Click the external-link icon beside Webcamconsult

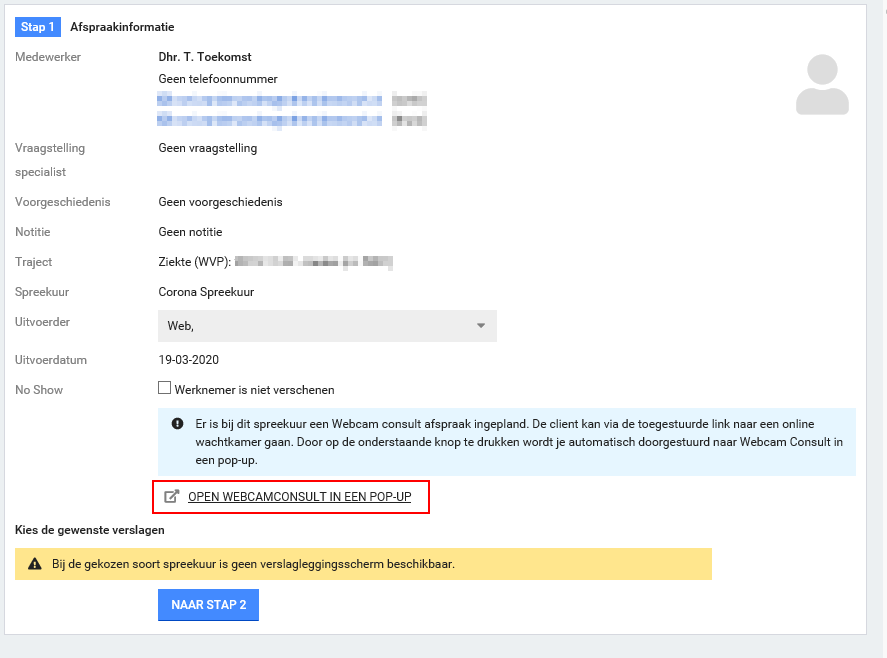[171, 497]
